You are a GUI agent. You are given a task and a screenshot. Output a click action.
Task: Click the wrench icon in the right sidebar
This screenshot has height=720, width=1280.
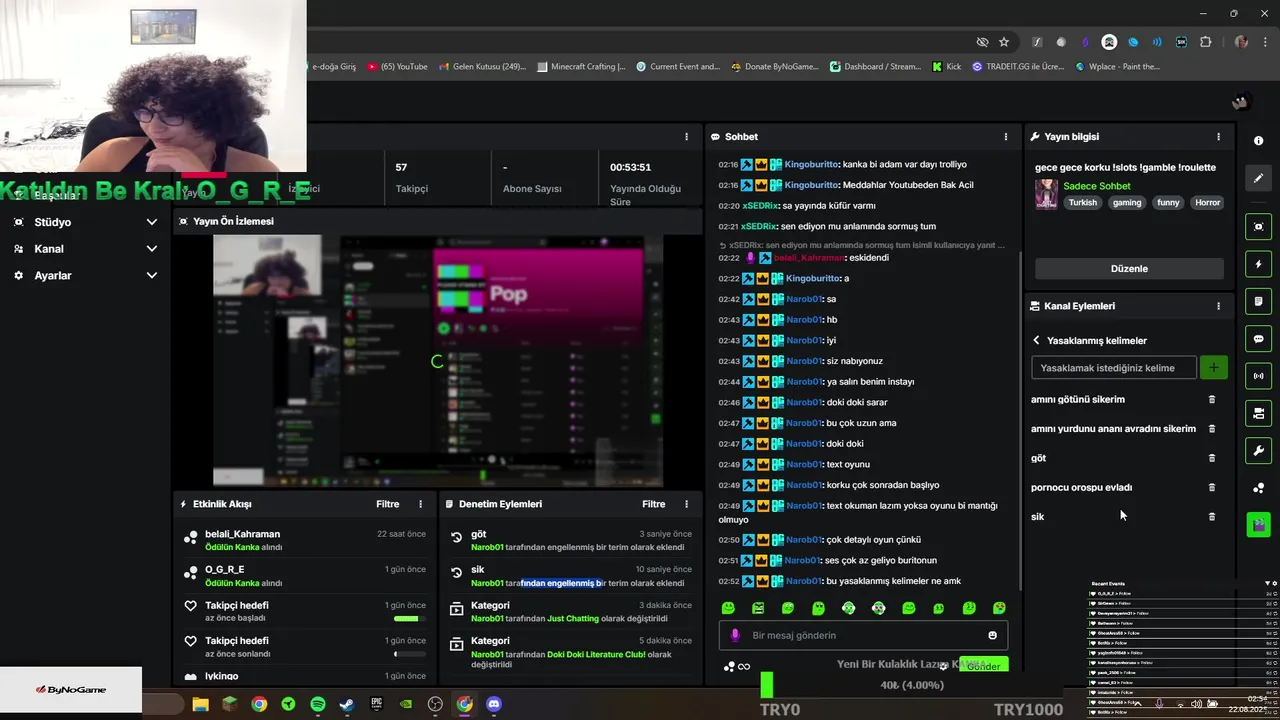1259,450
